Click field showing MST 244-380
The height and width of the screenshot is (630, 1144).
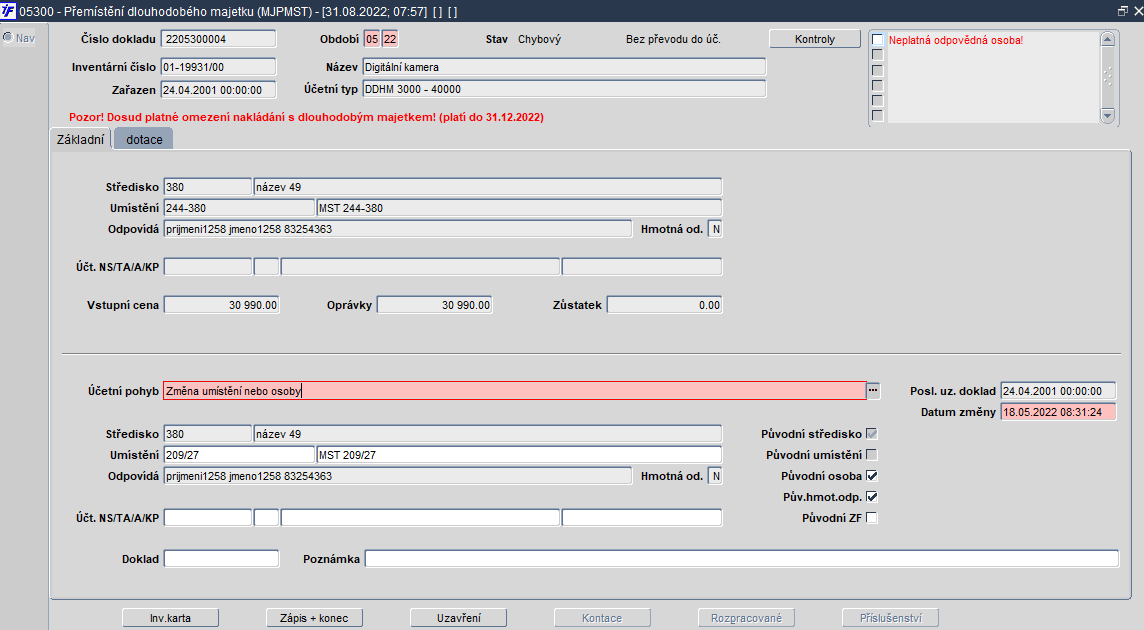[519, 208]
